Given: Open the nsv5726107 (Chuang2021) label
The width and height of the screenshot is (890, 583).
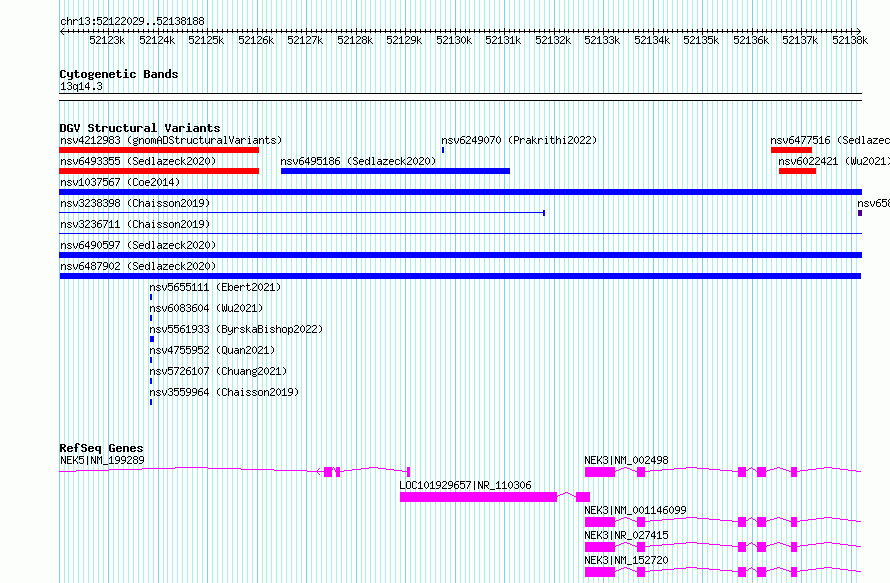Looking at the screenshot, I should [x=218, y=371].
